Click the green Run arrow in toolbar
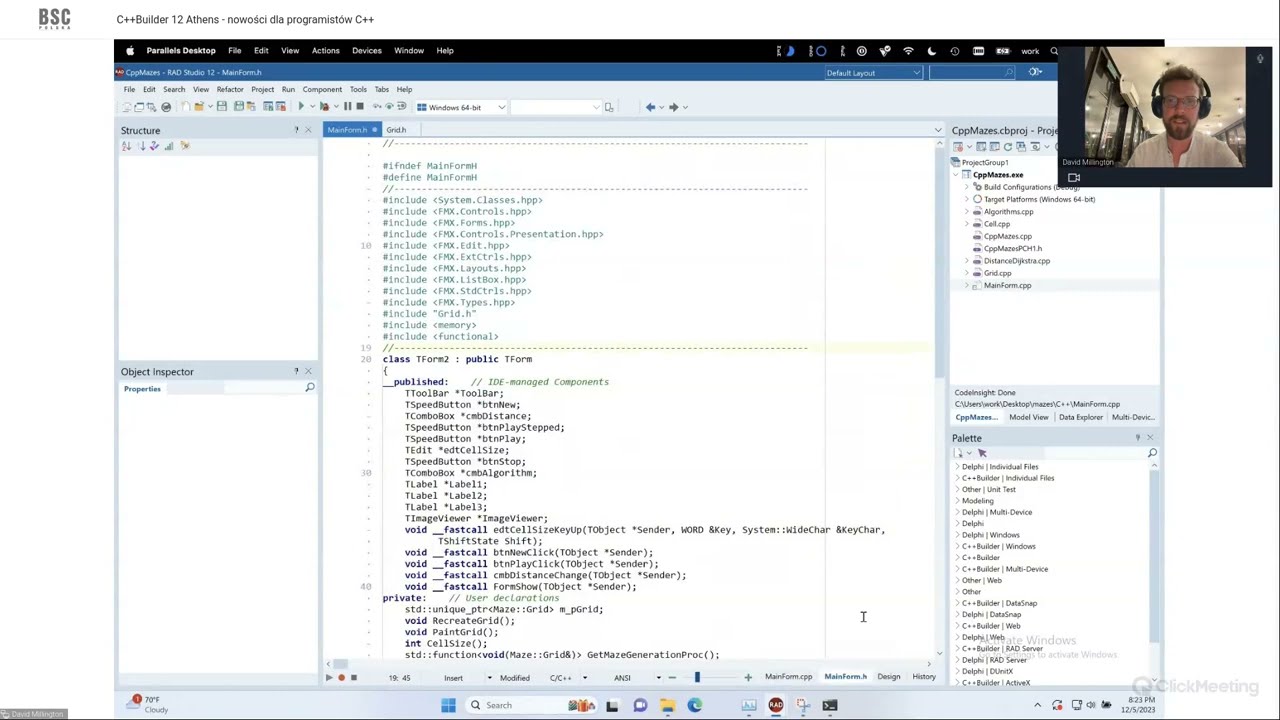Viewport: 1280px width, 720px height. click(301, 107)
